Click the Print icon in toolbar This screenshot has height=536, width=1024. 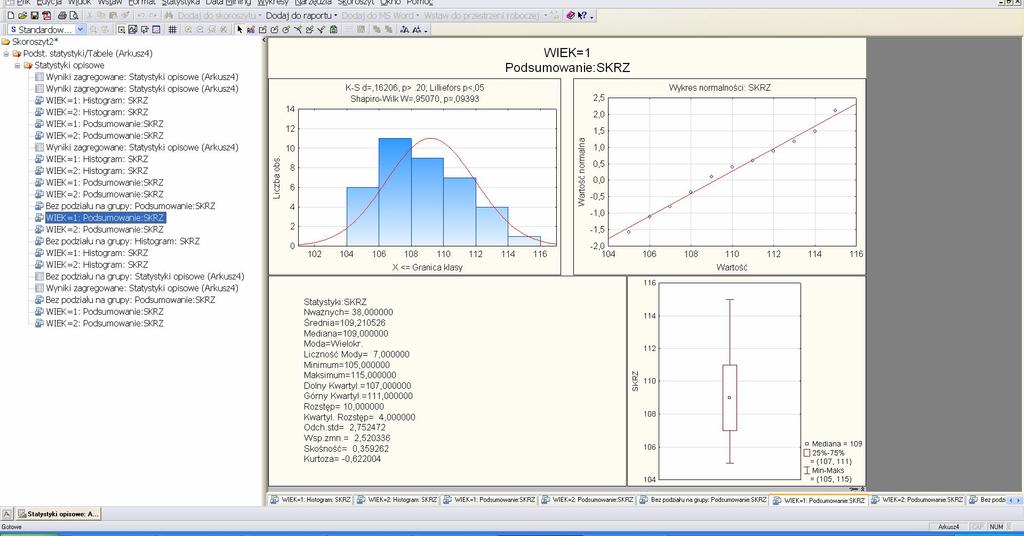pos(62,15)
